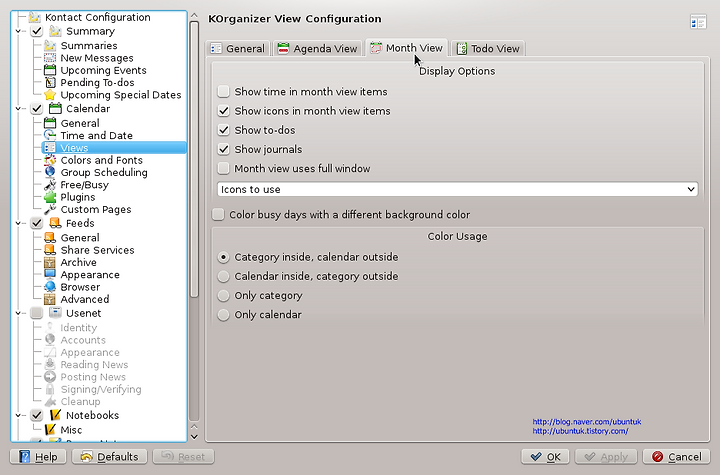Viewport: 720px width, 475px height.
Task: Uncheck the Summary component checkbox
Action: click(37, 31)
